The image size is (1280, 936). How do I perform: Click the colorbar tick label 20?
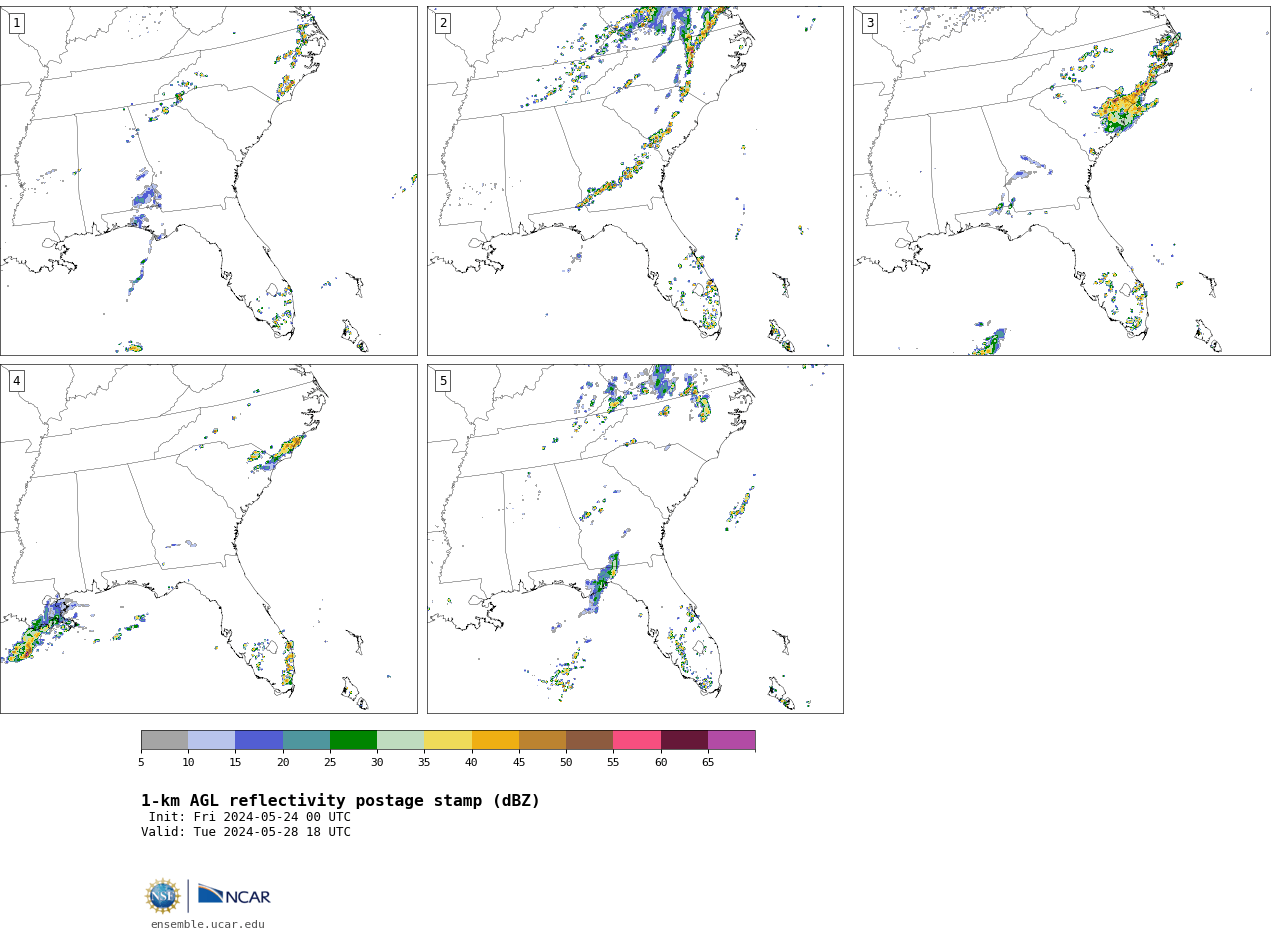coord(283,763)
